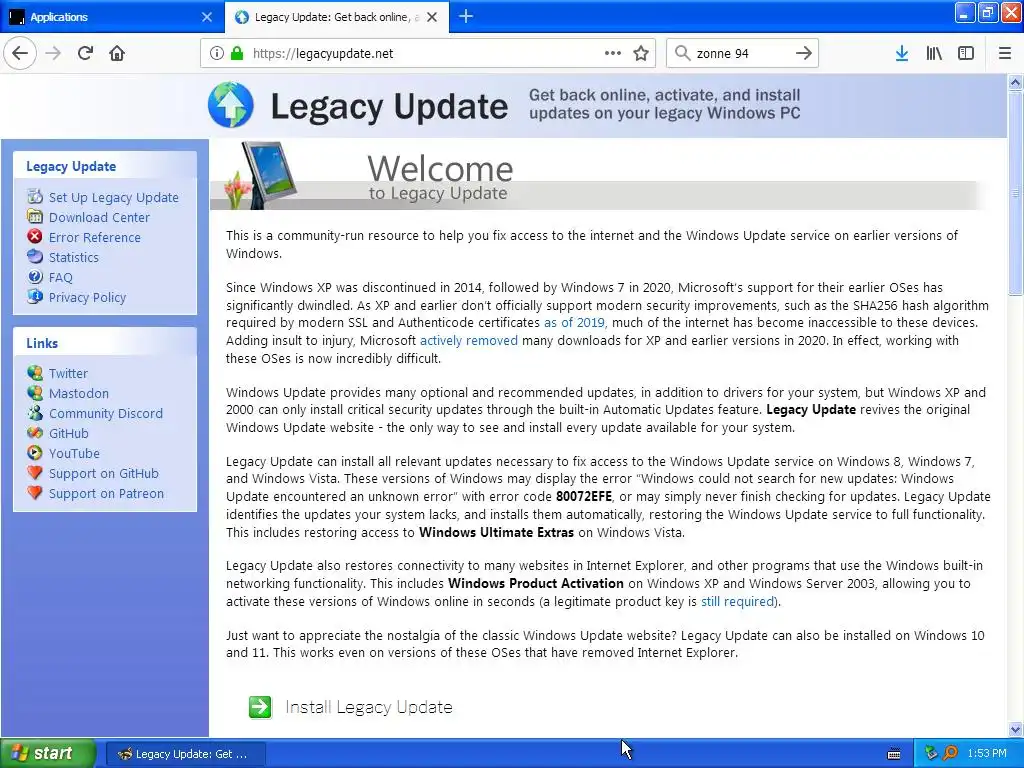
Task: Open the FAQ link
Action: click(61, 278)
